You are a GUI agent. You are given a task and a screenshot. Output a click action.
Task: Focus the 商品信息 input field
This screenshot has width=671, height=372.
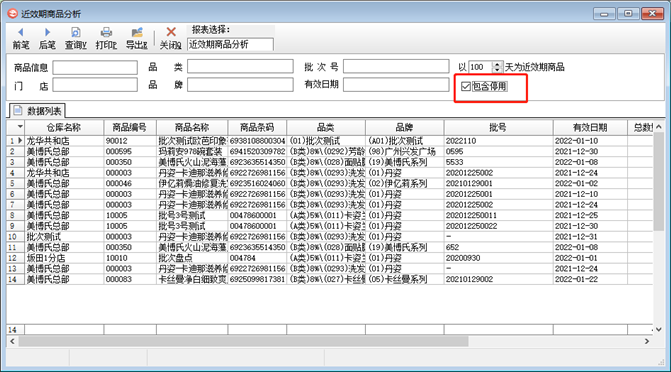pos(95,67)
